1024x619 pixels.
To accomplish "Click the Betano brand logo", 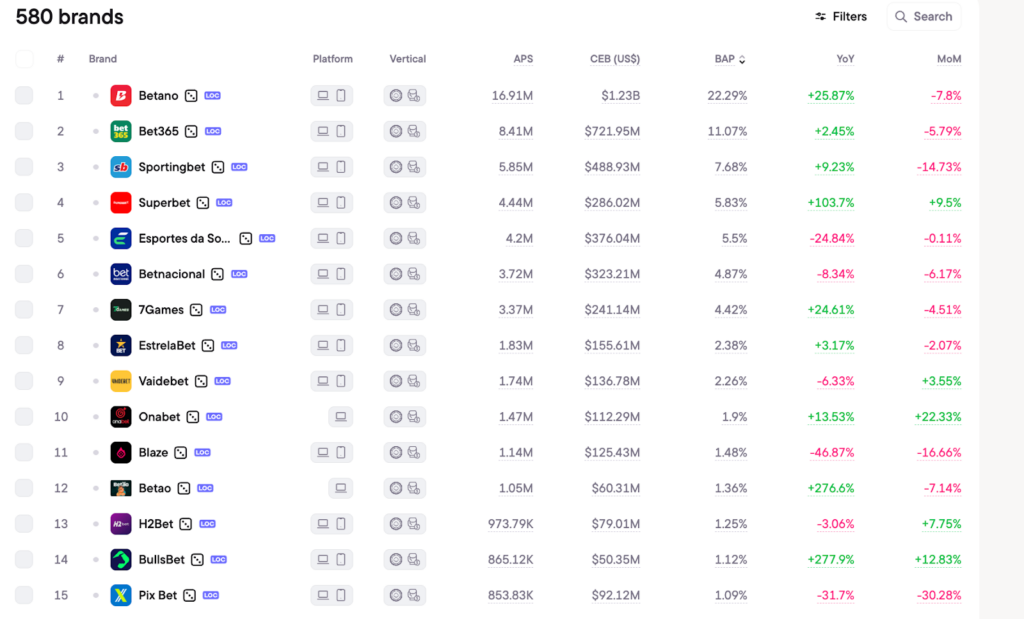I will tap(121, 96).
